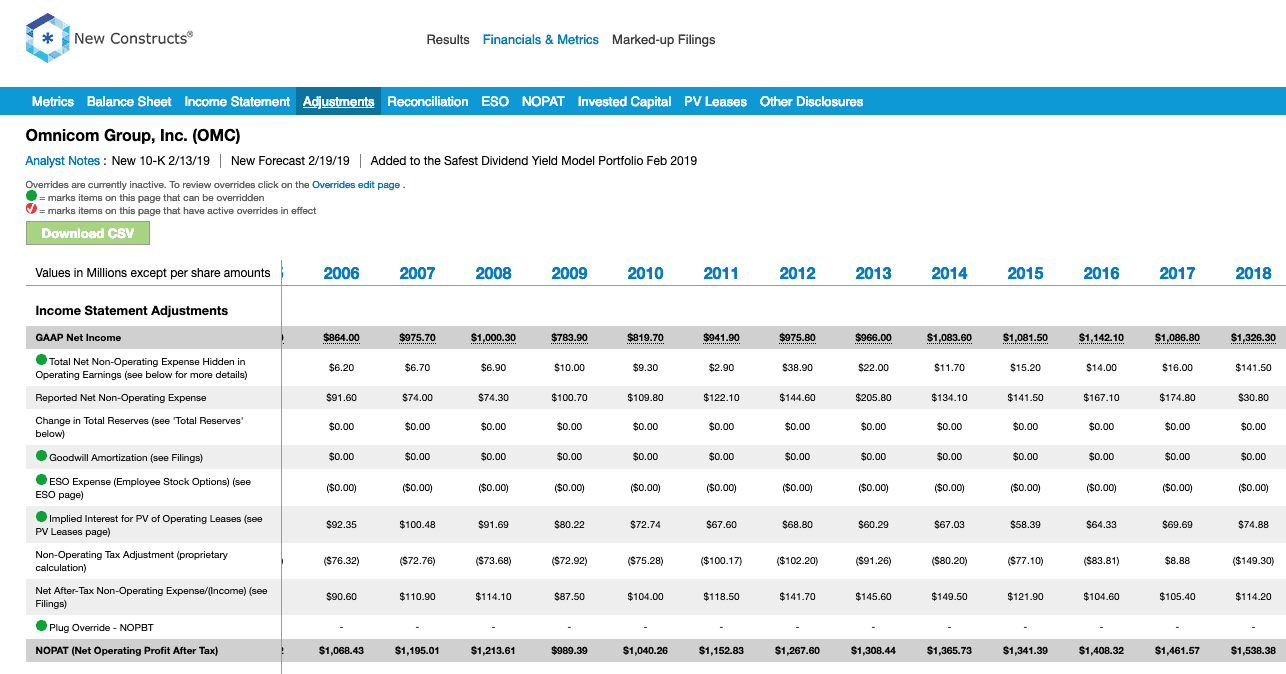Click the green legend dot for overridable items
This screenshot has width=1286, height=674.
31,197
